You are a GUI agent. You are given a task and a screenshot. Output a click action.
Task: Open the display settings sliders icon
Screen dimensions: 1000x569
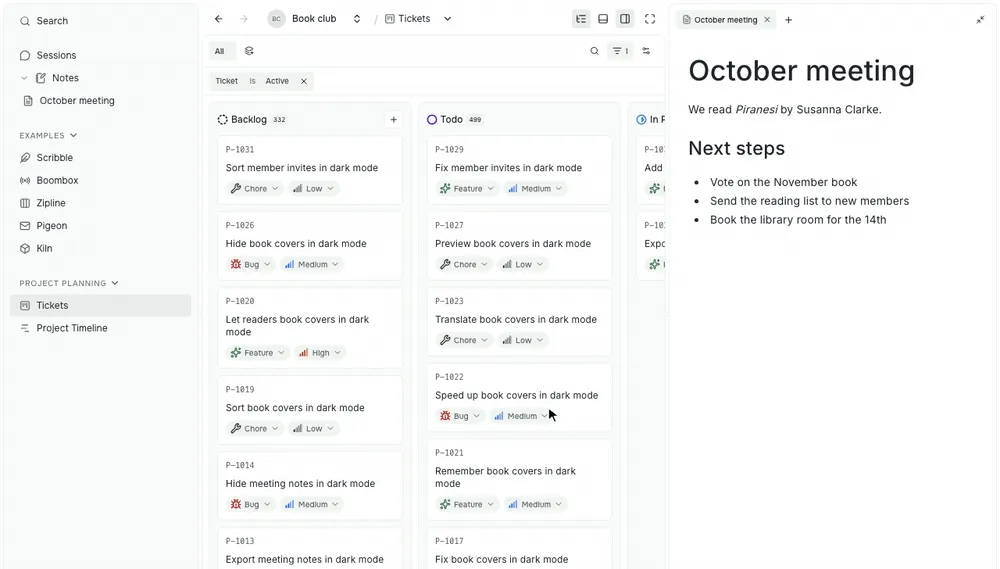646,51
